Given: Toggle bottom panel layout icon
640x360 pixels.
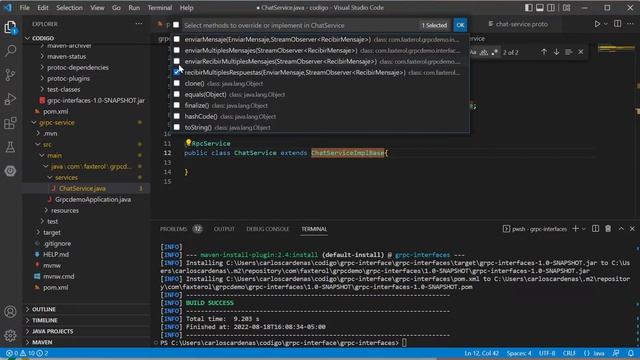Looking at the screenshot, I should pyautogui.click(x=540, y=8).
